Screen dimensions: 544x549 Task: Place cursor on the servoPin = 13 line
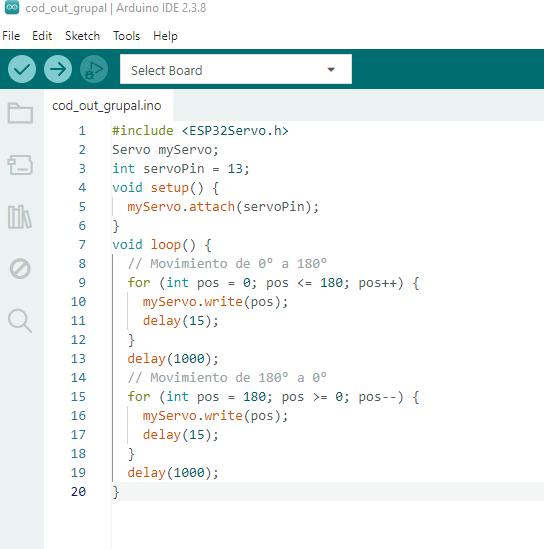181,169
